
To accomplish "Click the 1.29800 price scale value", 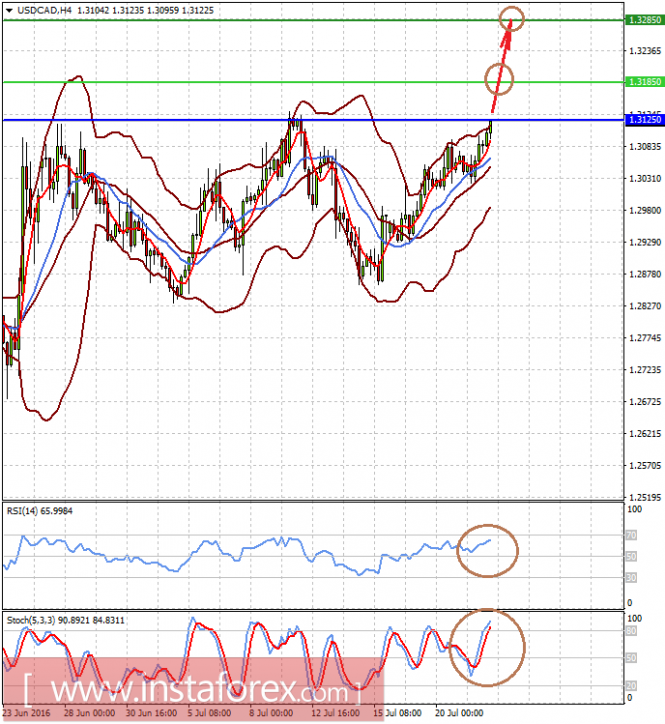I will (x=645, y=210).
